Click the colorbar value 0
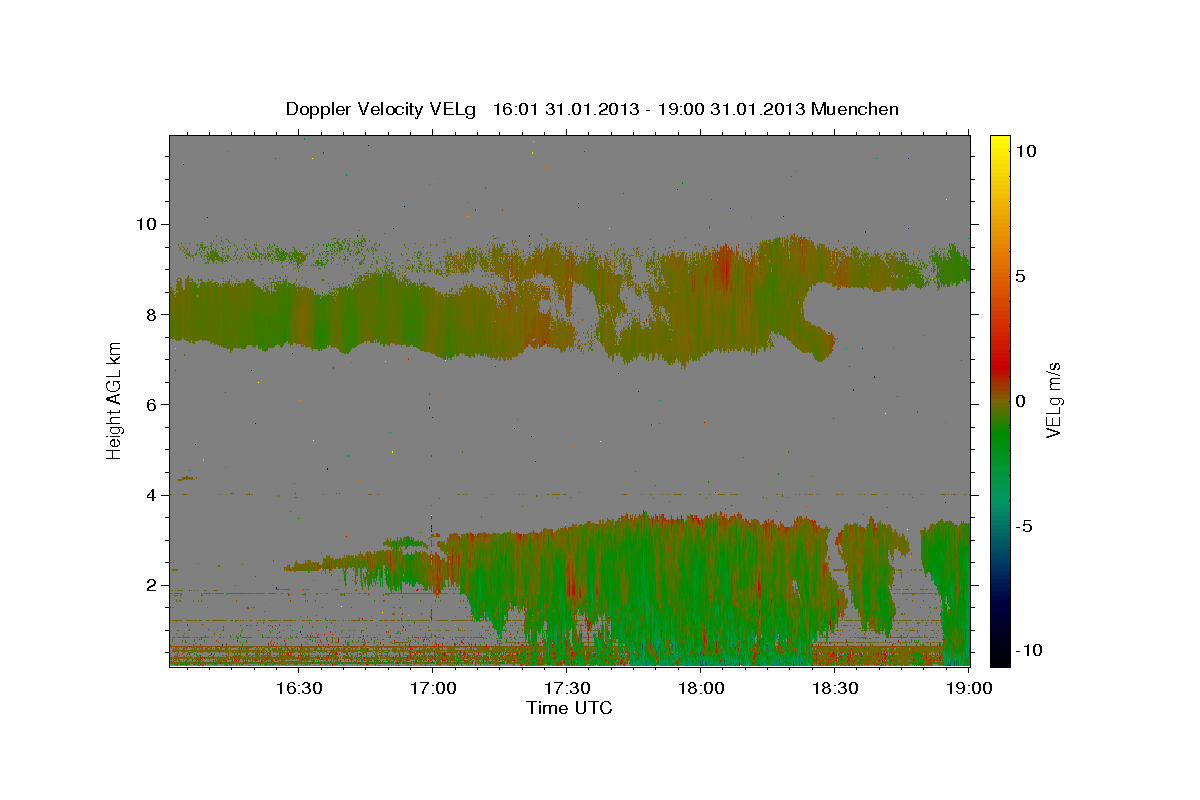This screenshot has width=1200, height=800. pyautogui.click(x=1021, y=401)
